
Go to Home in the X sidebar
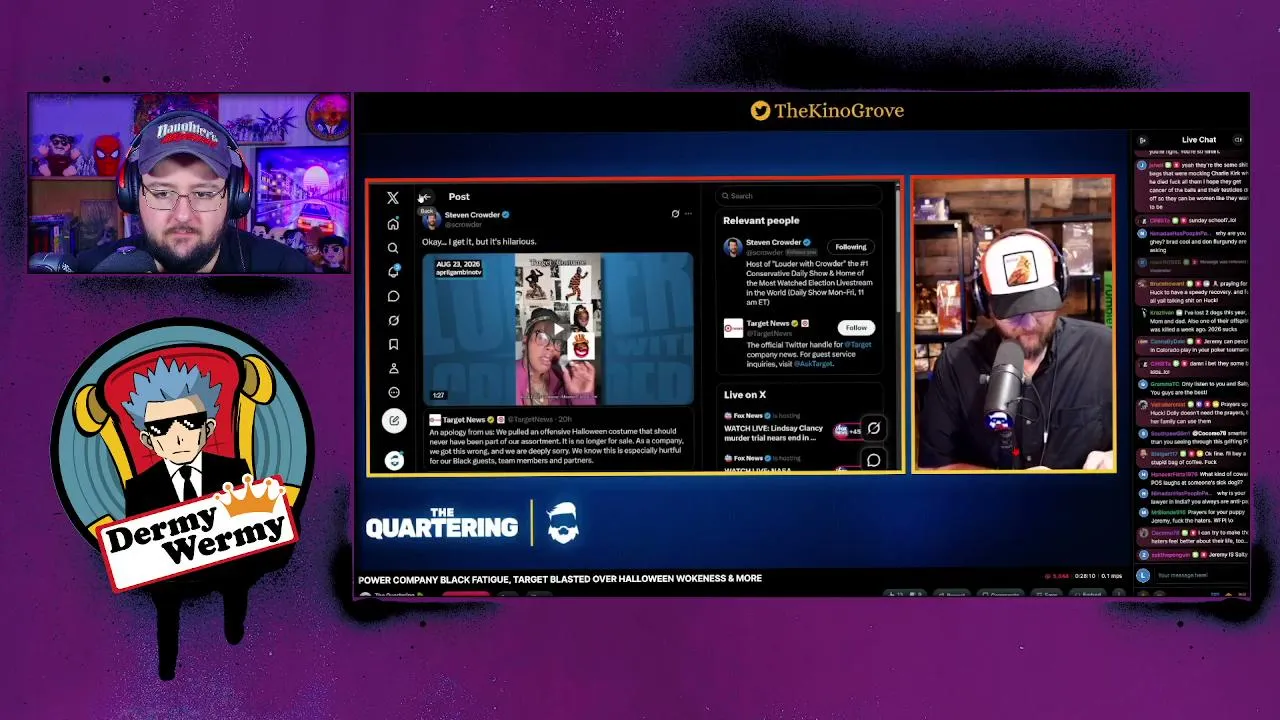pos(393,224)
